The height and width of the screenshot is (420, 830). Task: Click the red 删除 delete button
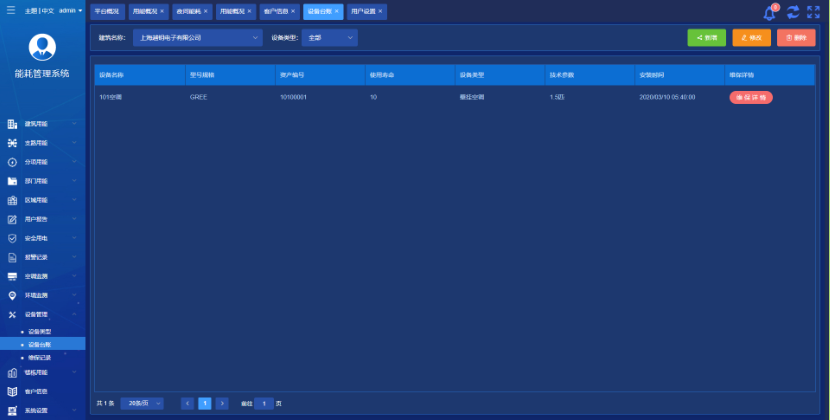pyautogui.click(x=795, y=38)
